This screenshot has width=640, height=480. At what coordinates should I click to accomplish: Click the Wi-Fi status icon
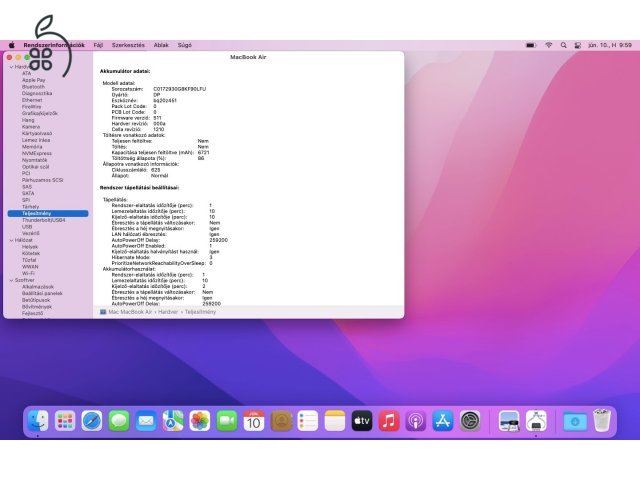click(x=549, y=45)
